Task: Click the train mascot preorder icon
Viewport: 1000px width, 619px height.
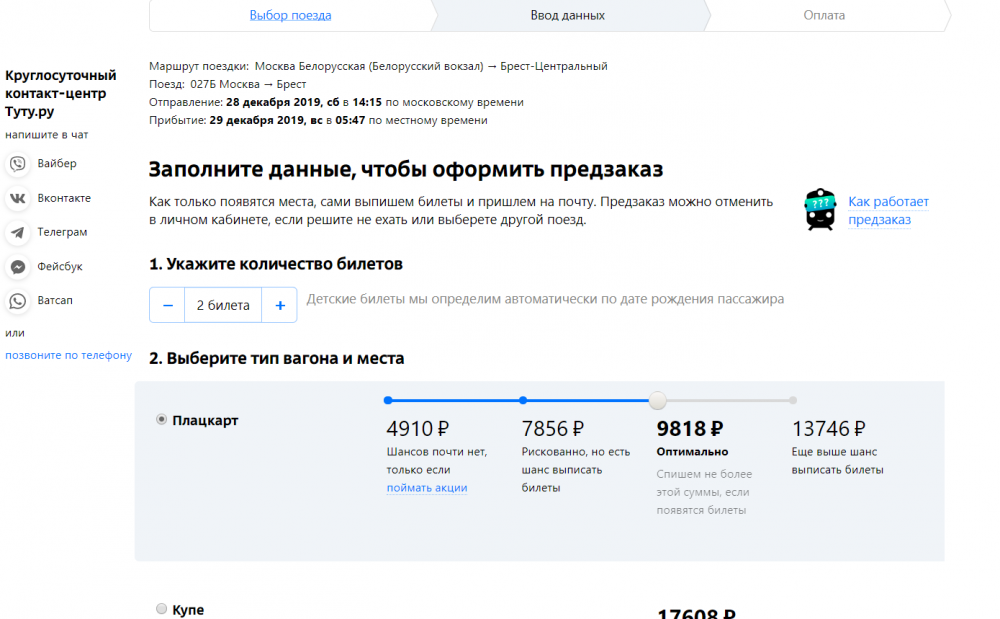Action: pyautogui.click(x=820, y=210)
